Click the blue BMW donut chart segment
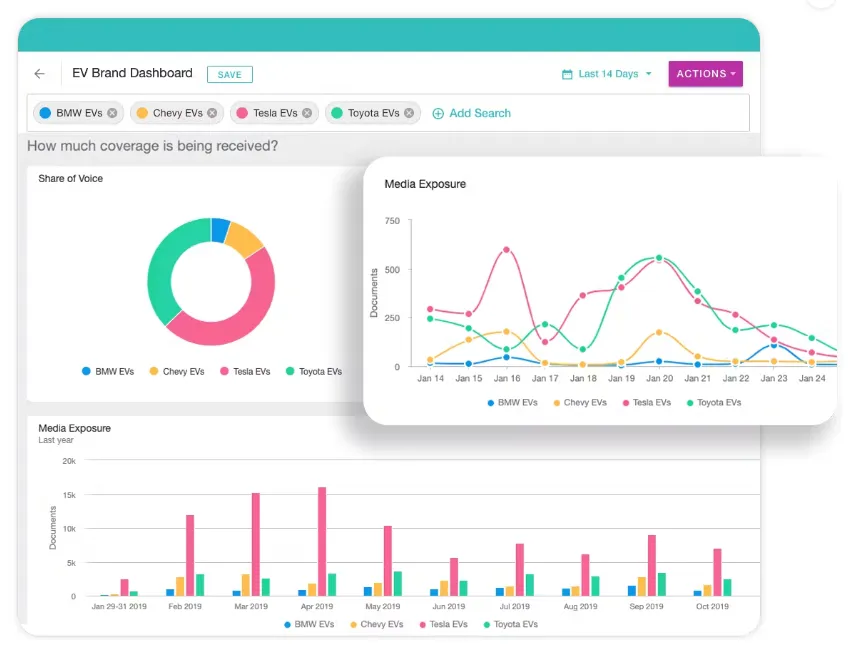 pos(220,230)
